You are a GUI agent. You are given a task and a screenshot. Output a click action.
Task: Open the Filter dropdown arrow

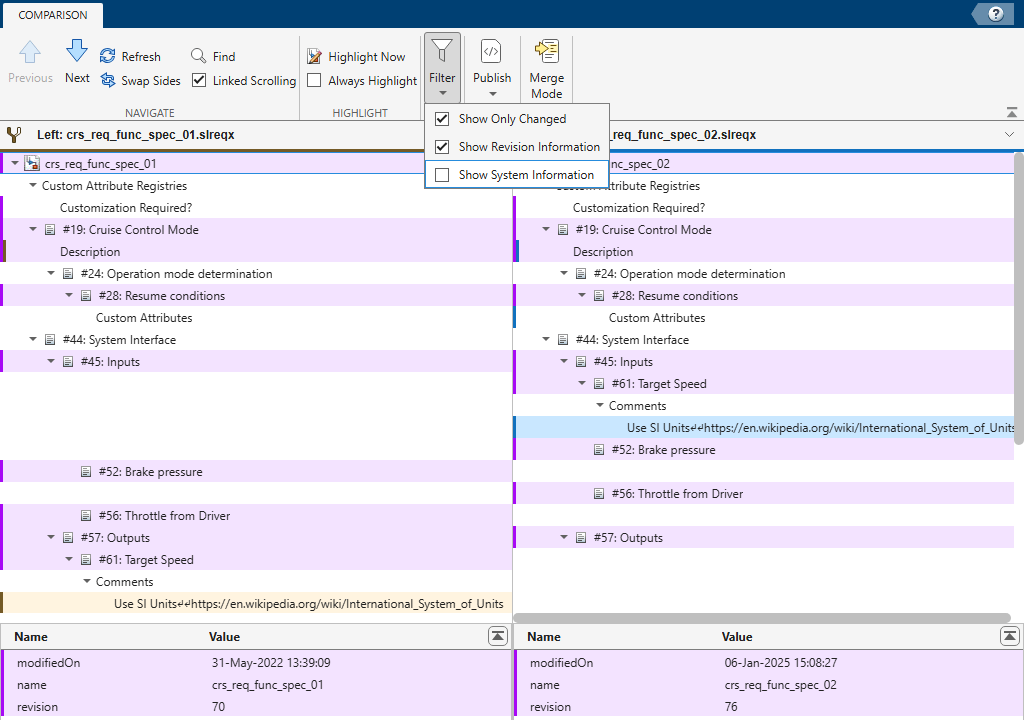pyautogui.click(x=443, y=93)
